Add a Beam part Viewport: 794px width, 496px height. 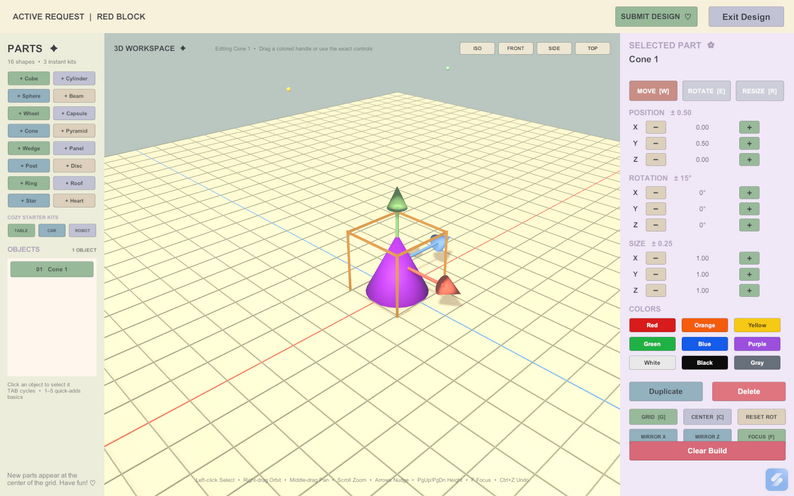tap(74, 96)
